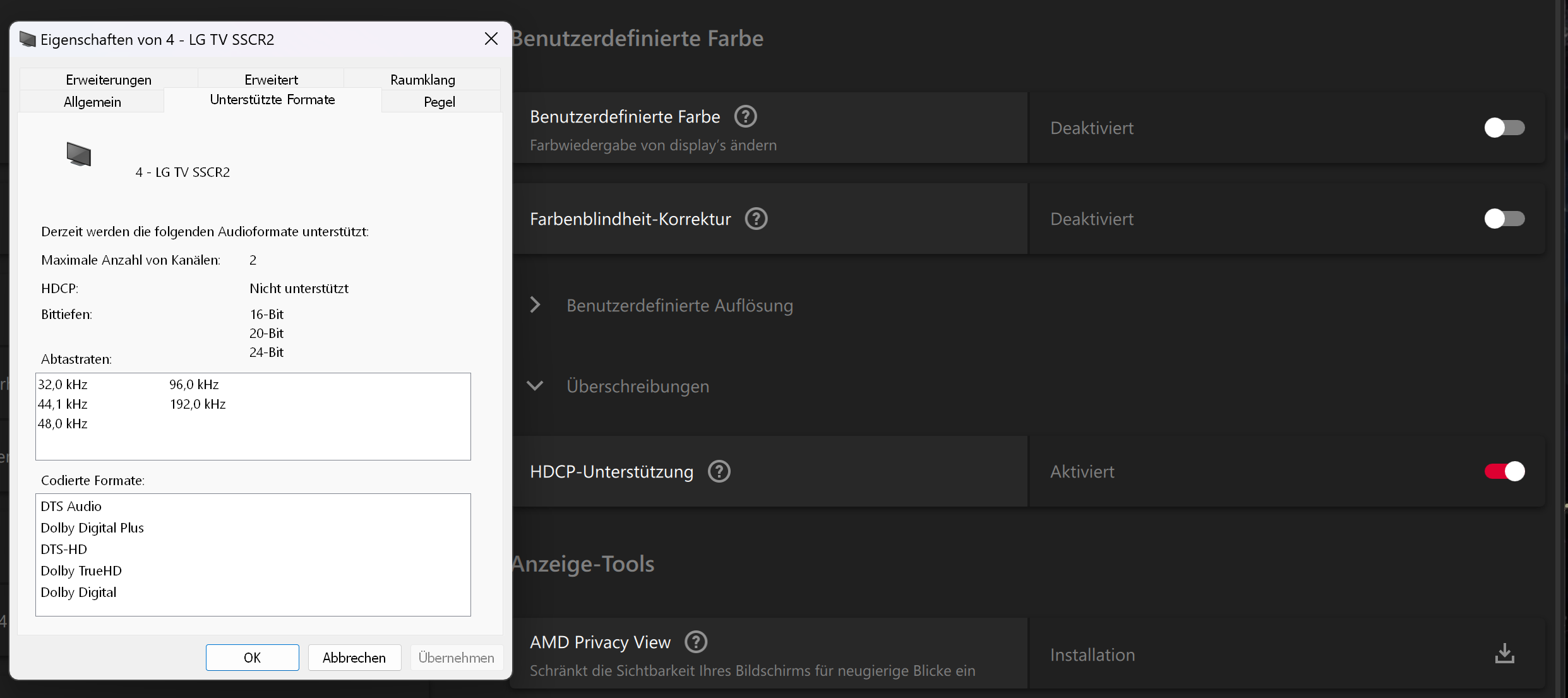1568x698 pixels.
Task: Click the Abbrechen button
Action: (354, 658)
